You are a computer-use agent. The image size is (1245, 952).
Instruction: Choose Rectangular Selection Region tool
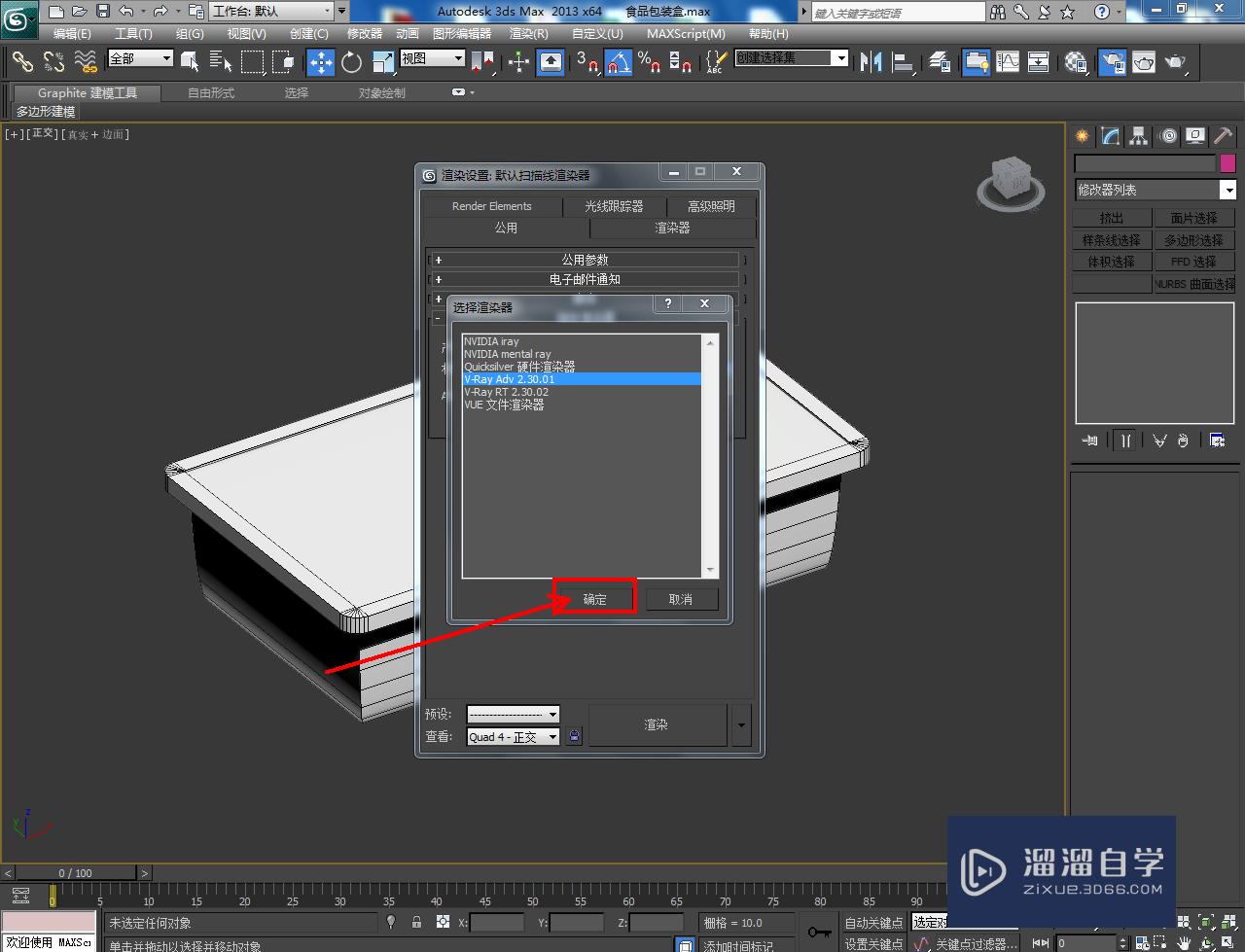point(252,62)
